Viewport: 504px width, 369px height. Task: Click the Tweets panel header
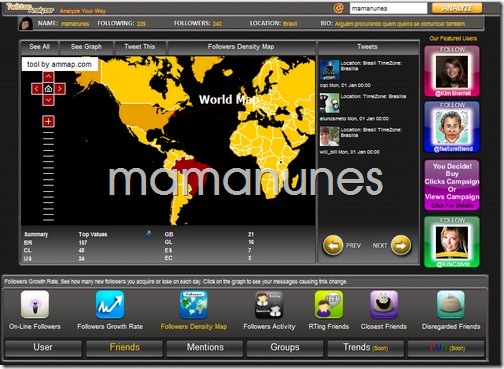point(367,47)
